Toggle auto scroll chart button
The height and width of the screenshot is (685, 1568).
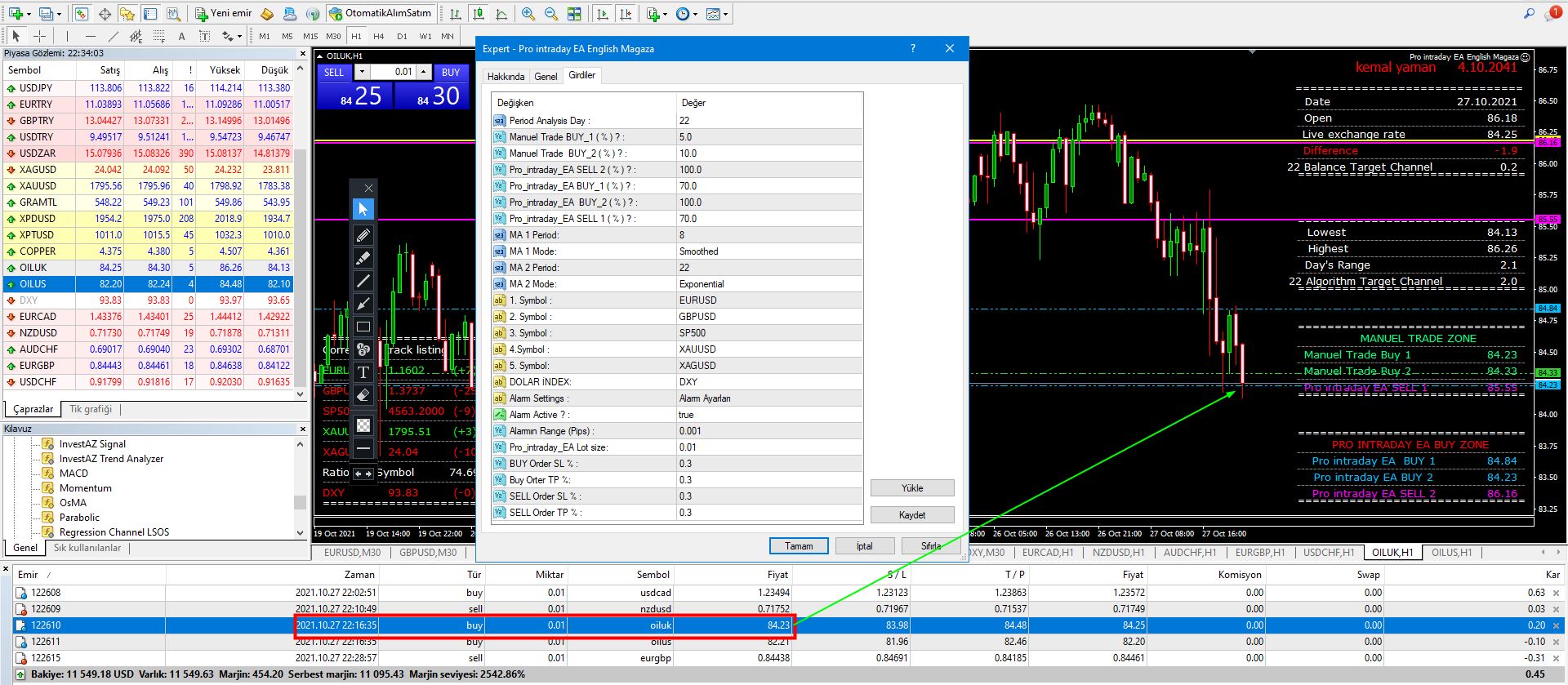tap(603, 14)
